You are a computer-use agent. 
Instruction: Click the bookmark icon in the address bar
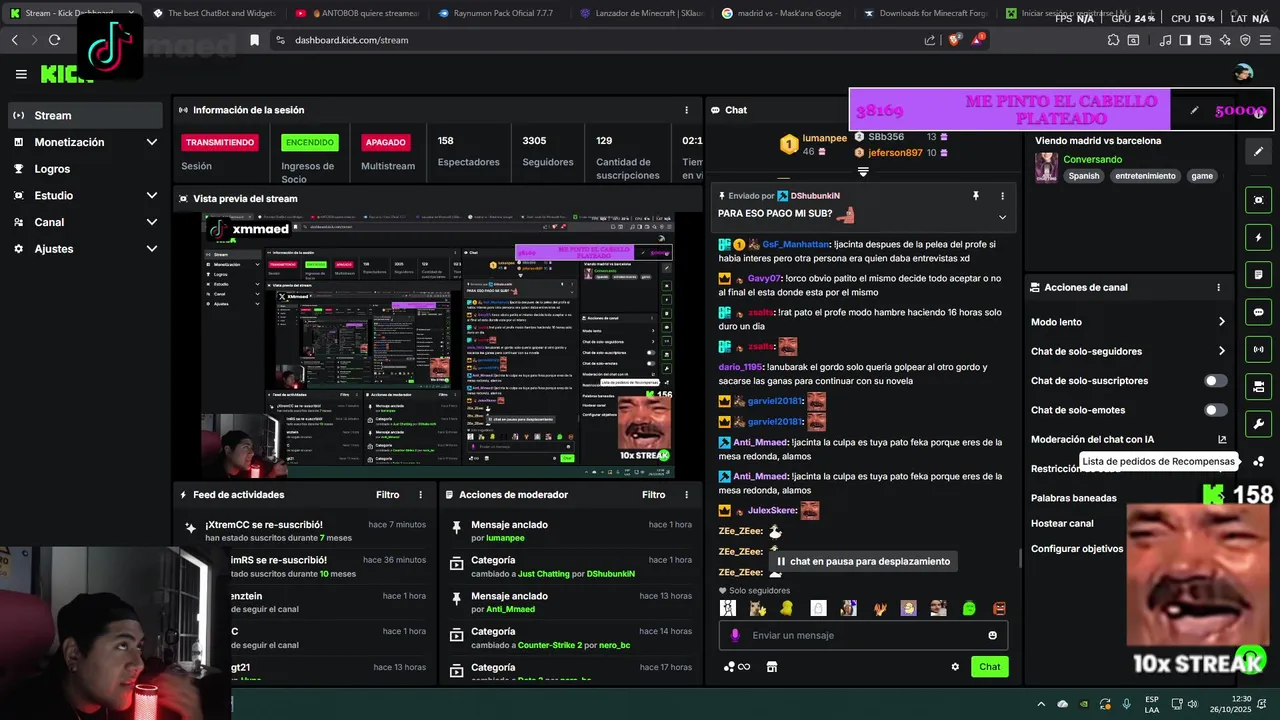[254, 40]
